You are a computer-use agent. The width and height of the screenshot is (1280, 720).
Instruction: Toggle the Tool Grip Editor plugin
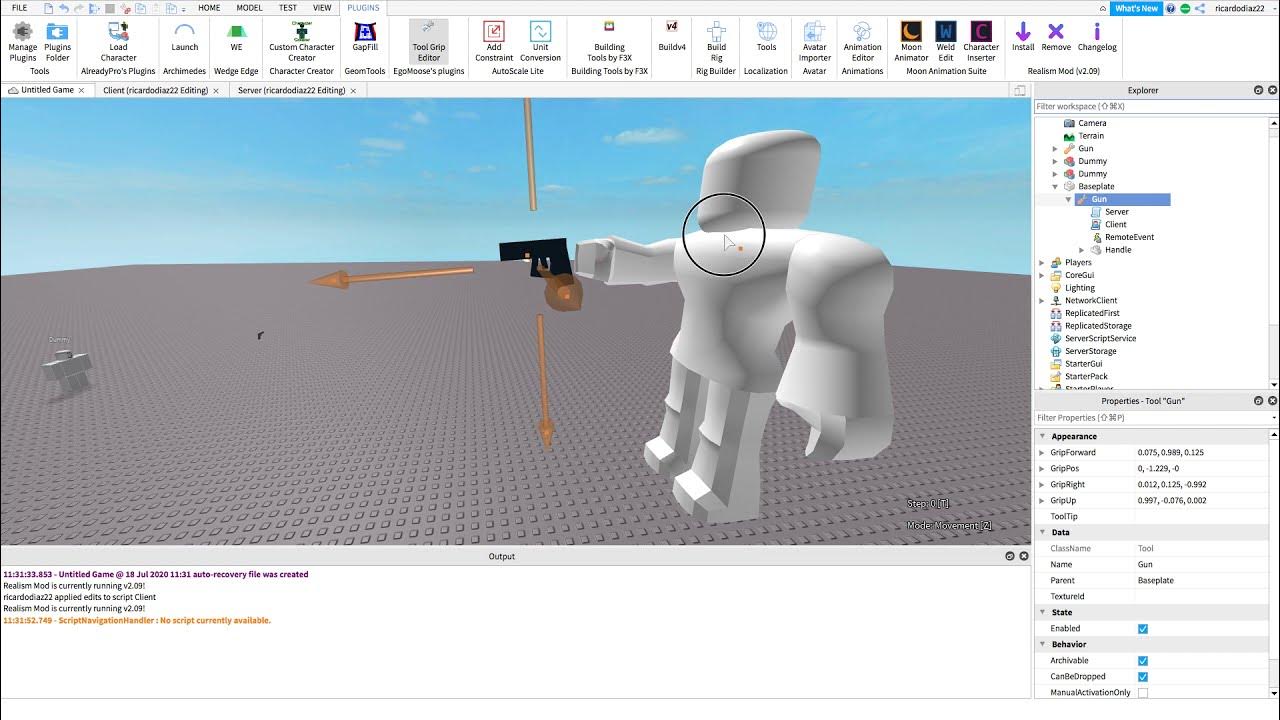pyautogui.click(x=429, y=42)
